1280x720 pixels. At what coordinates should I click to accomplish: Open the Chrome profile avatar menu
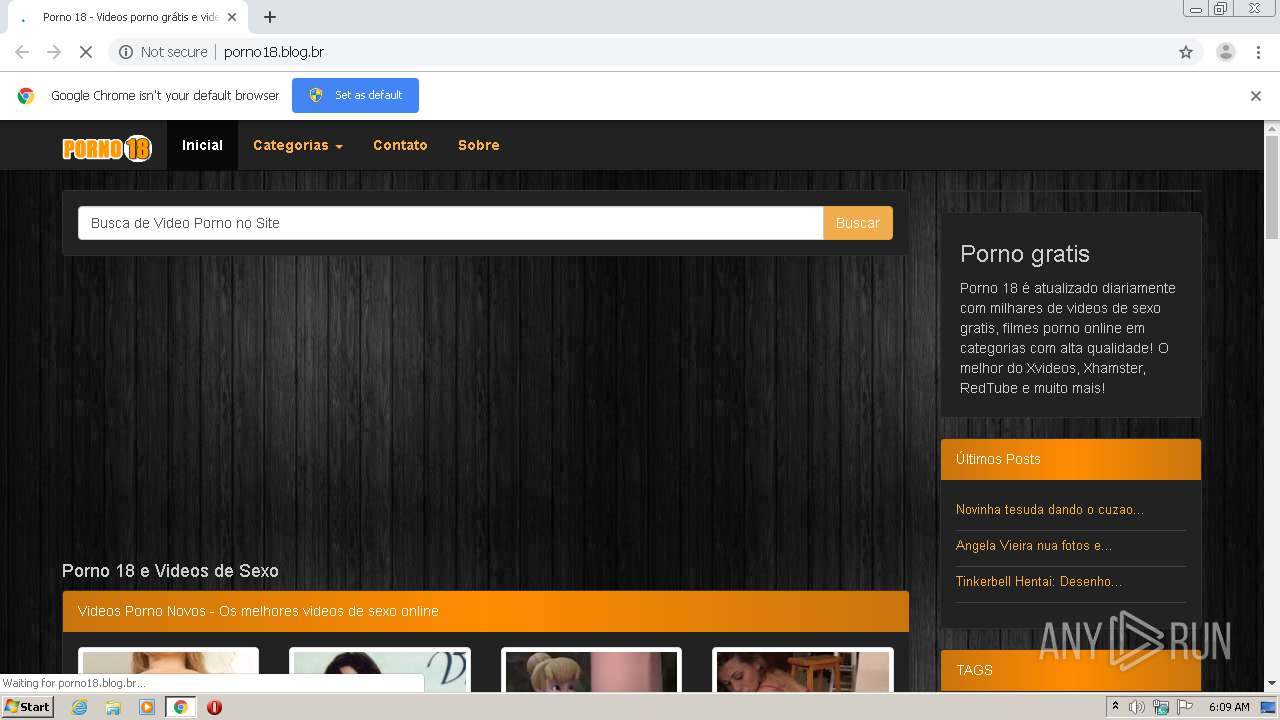(1225, 52)
